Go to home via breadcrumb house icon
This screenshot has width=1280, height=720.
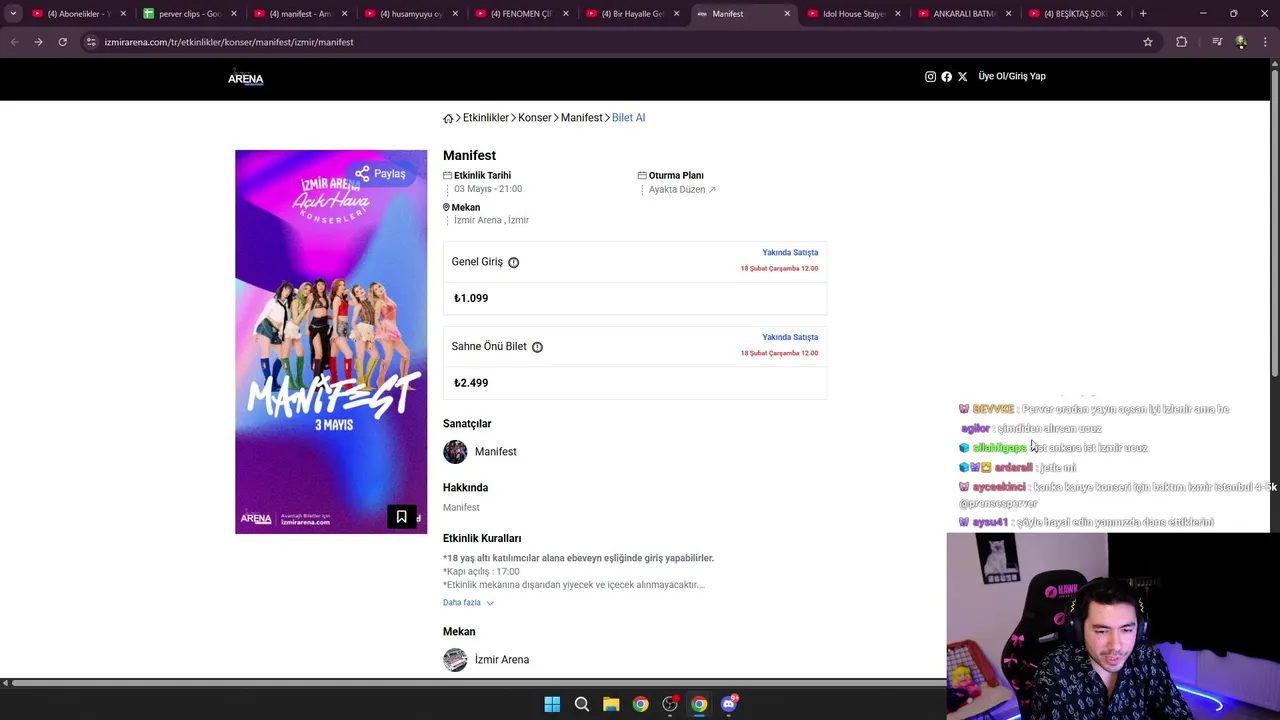448,118
